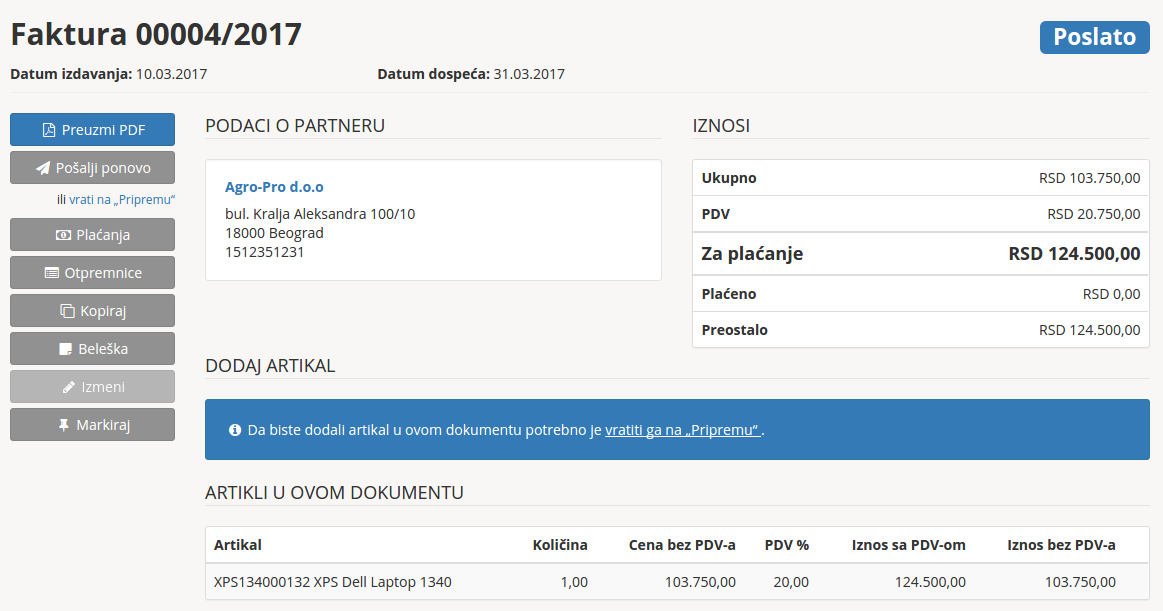Image resolution: width=1163 pixels, height=611 pixels.
Task: Click the Poslato status badge
Action: tap(1094, 37)
